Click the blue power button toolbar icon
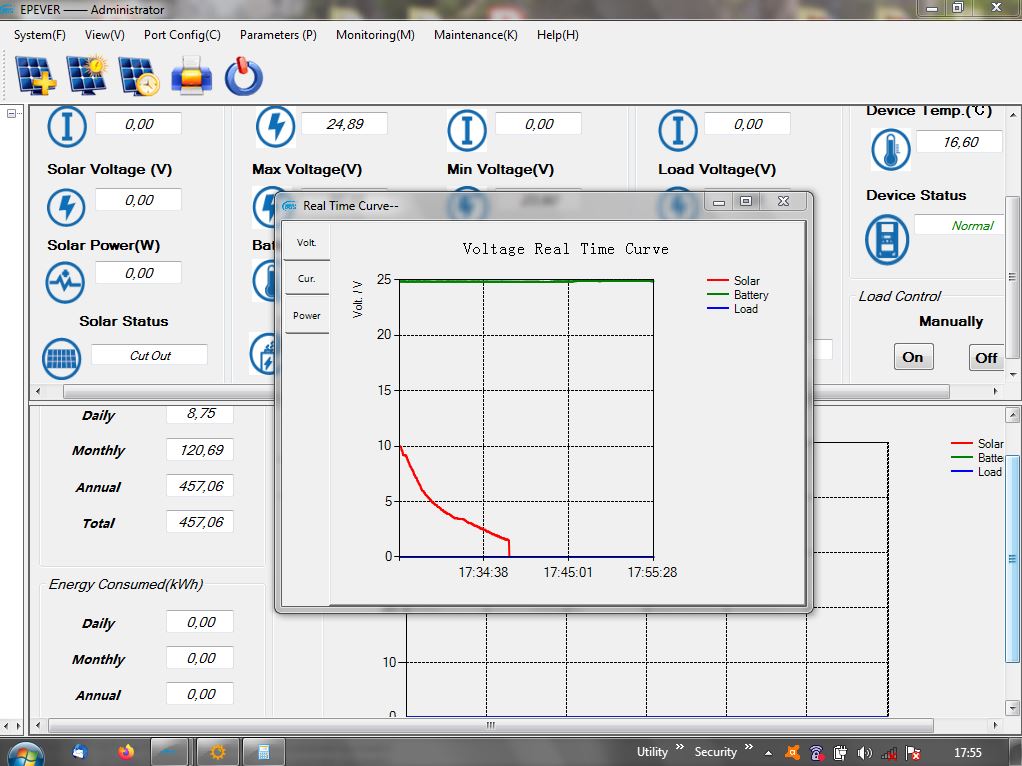This screenshot has height=766, width=1022. [243, 76]
